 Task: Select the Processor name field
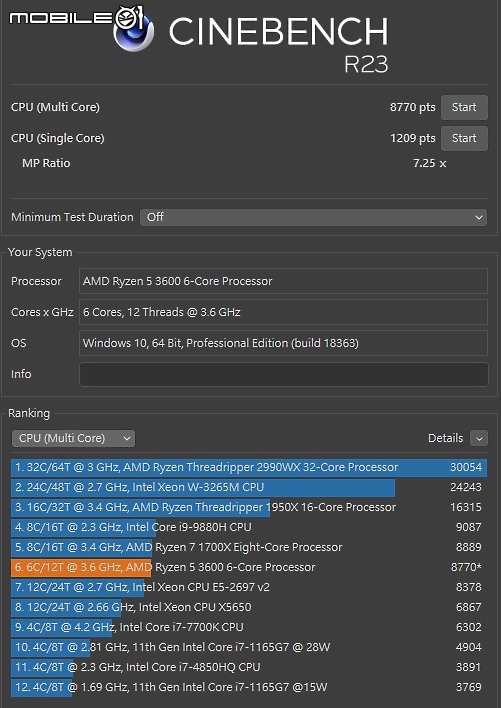(x=283, y=281)
